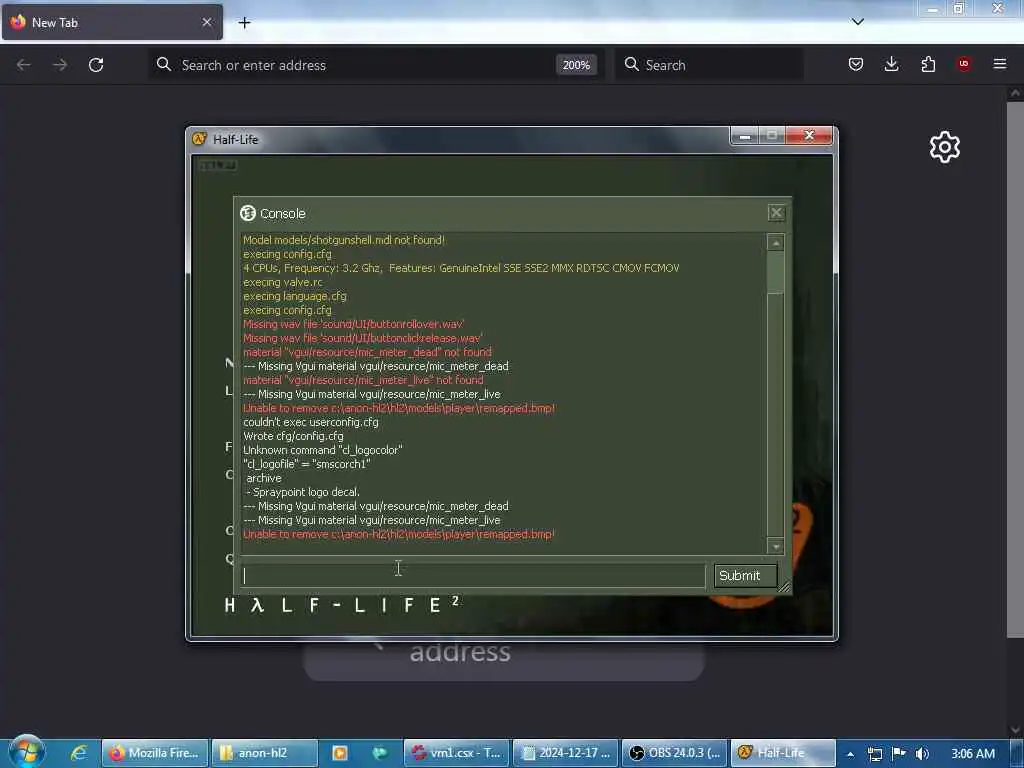Show hidden system tray icons
This screenshot has height=768, width=1024.
[x=850, y=754]
